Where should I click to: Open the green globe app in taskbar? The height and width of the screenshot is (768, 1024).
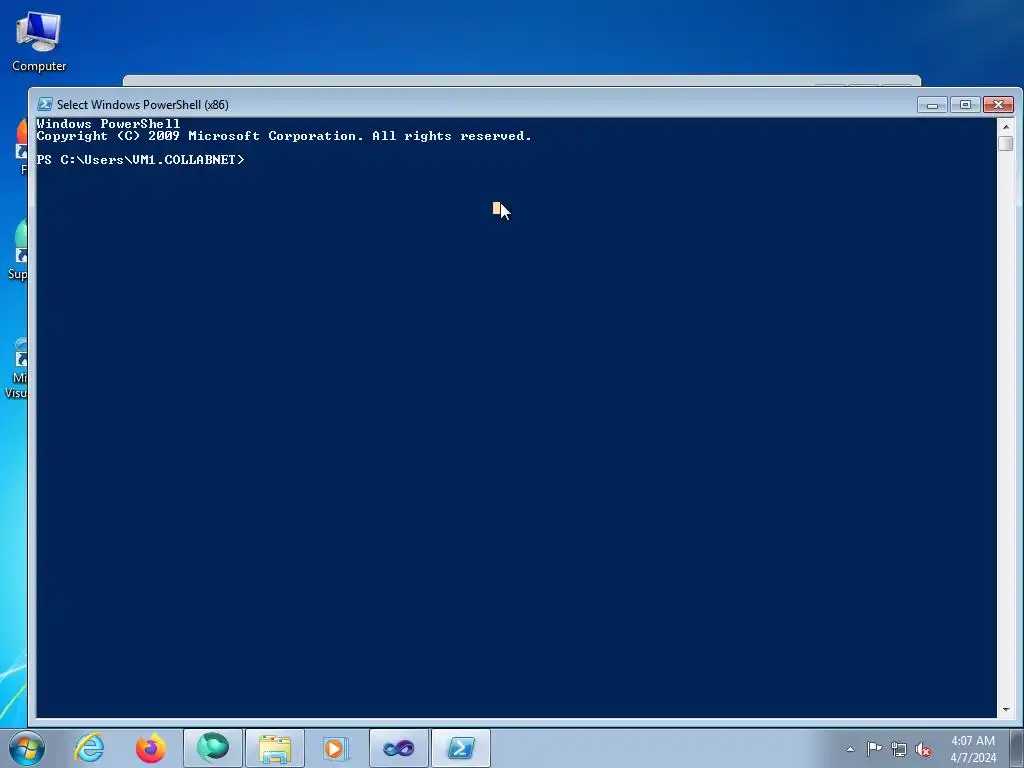tap(213, 748)
